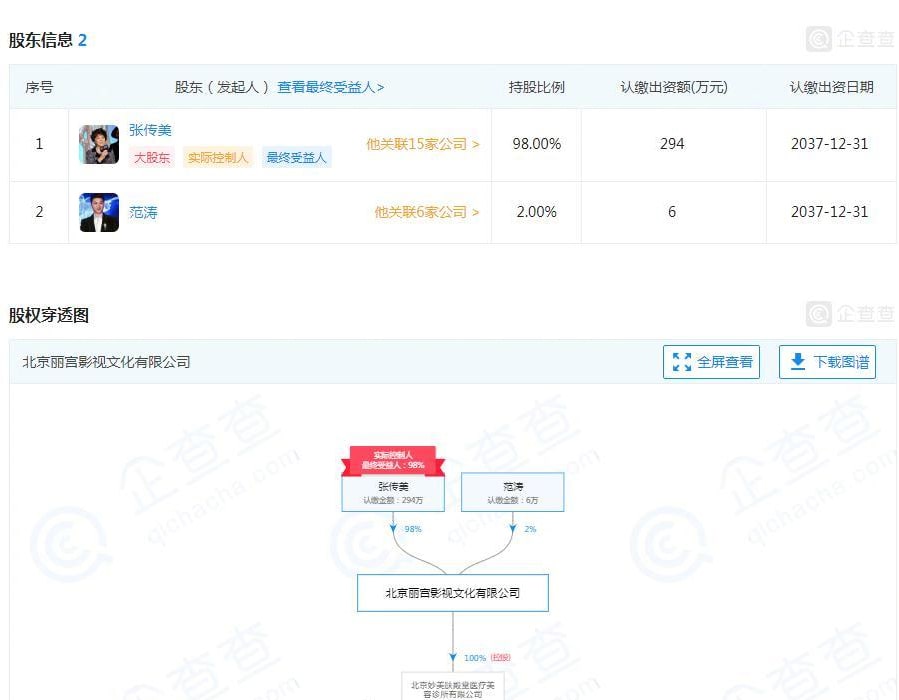This screenshot has width=899, height=700.
Task: Click the 2% arrow label in chart
Action: click(x=530, y=529)
